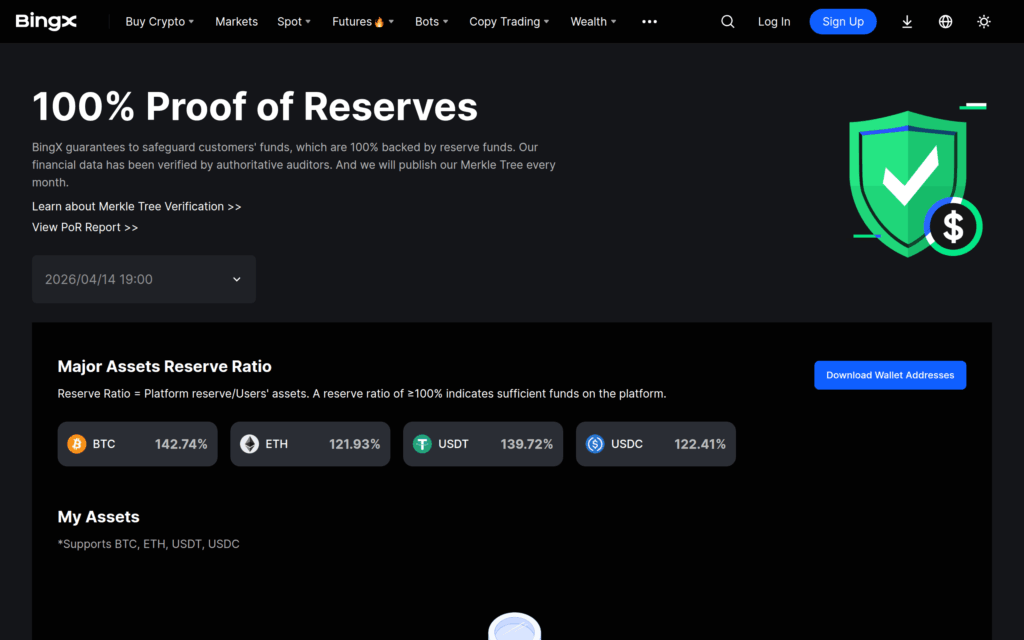
Task: Expand the Spot menu
Action: pos(294,22)
